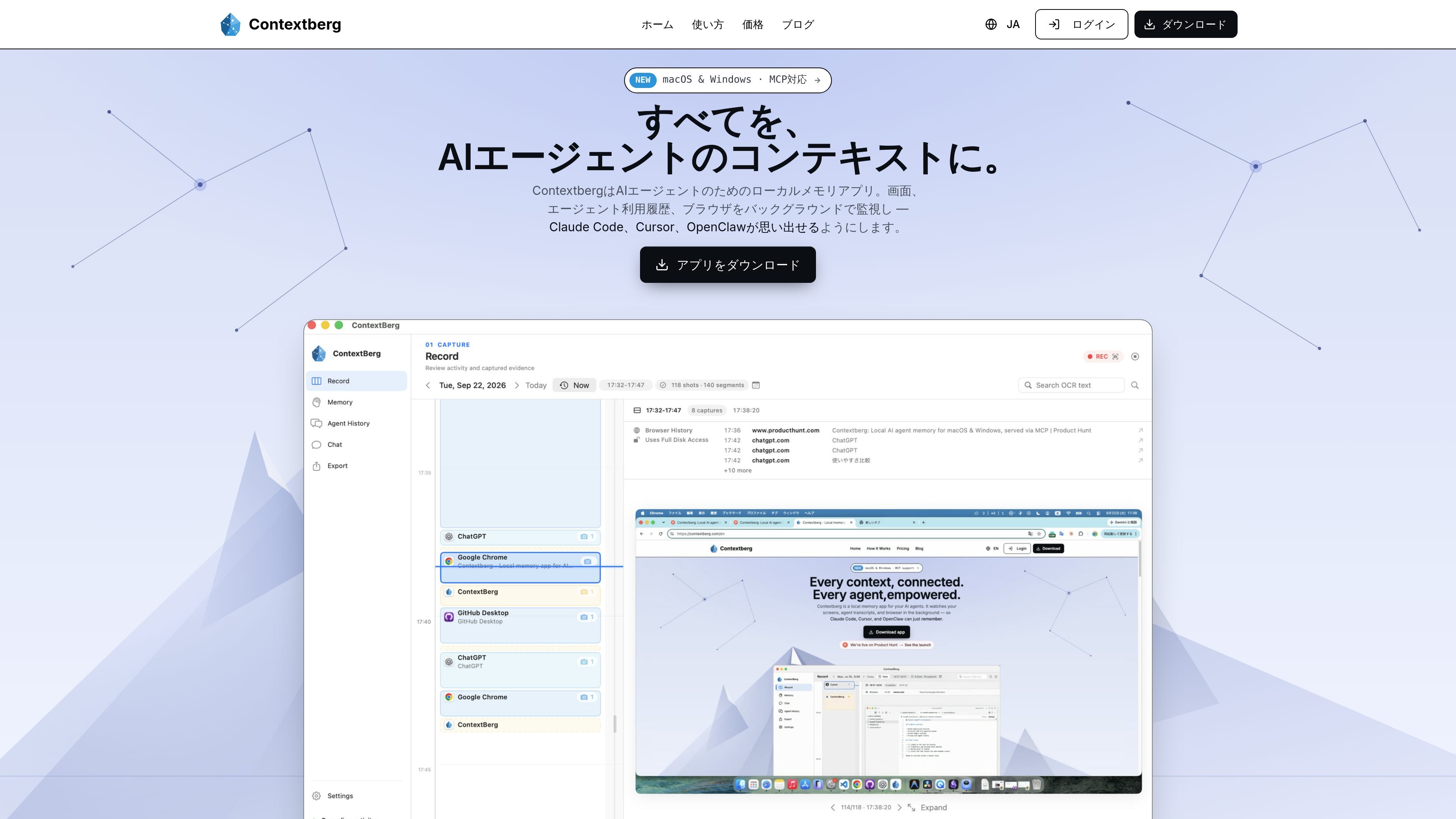The width and height of the screenshot is (1456, 819).
Task: Open Chat in the sidebar
Action: pos(357,444)
